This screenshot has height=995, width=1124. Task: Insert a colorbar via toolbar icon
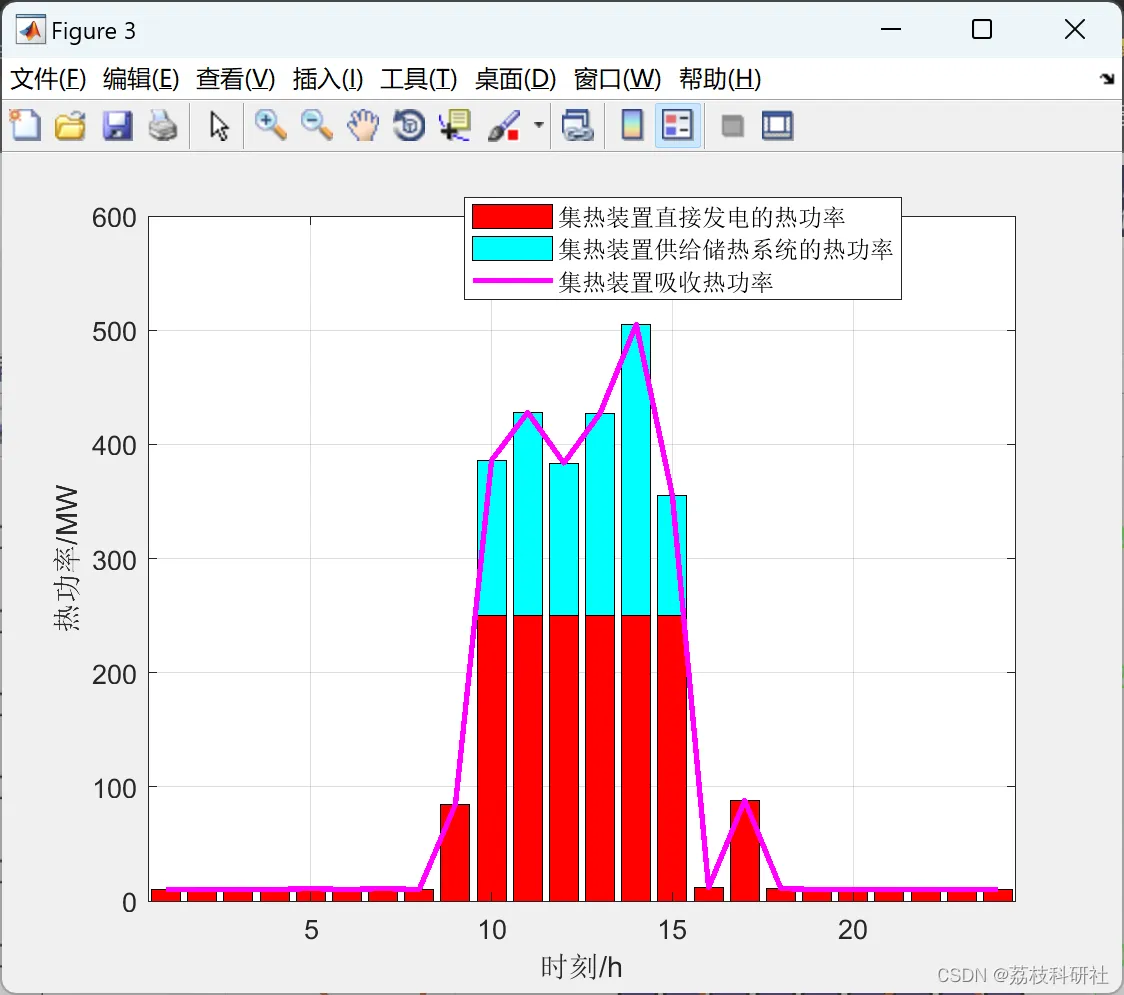point(632,125)
